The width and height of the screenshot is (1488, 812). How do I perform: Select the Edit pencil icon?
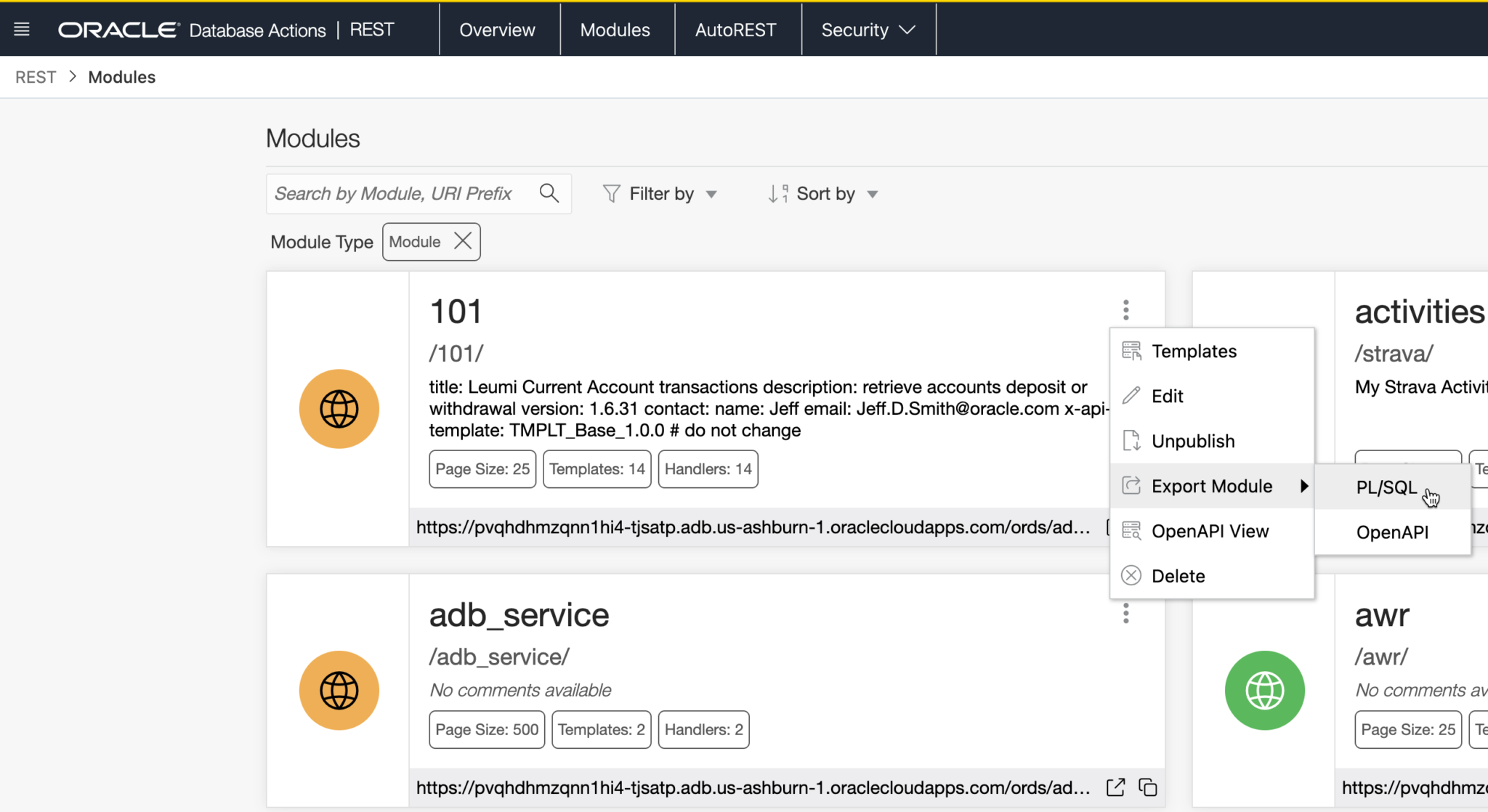[x=1131, y=396]
